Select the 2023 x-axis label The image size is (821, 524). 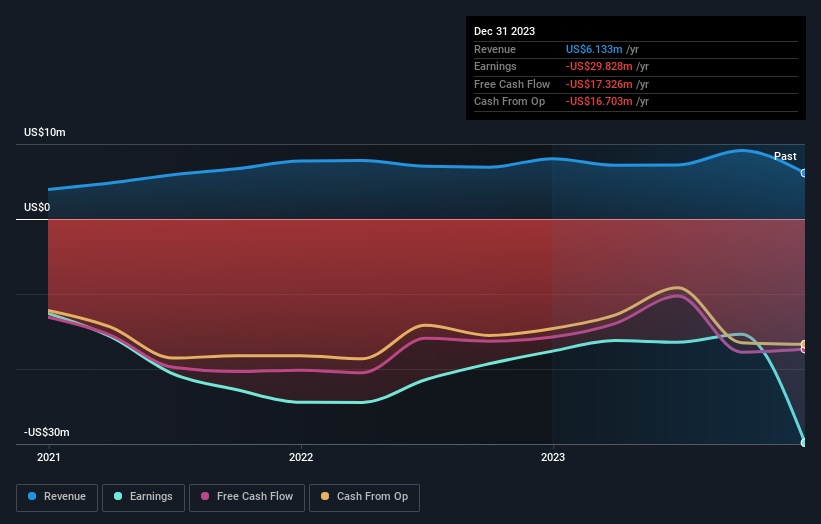(x=553, y=457)
